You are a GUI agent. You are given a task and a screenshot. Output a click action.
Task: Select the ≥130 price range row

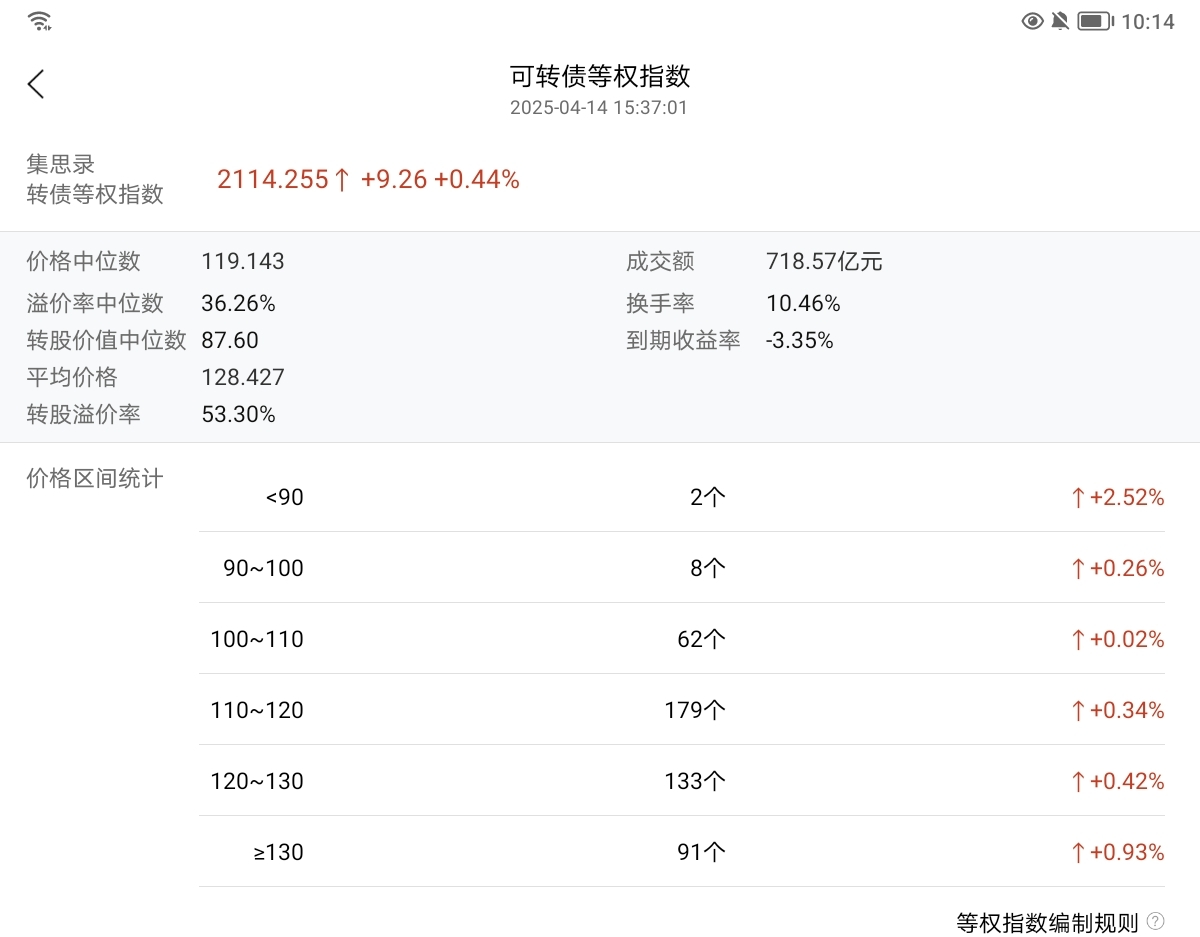[x=681, y=852]
